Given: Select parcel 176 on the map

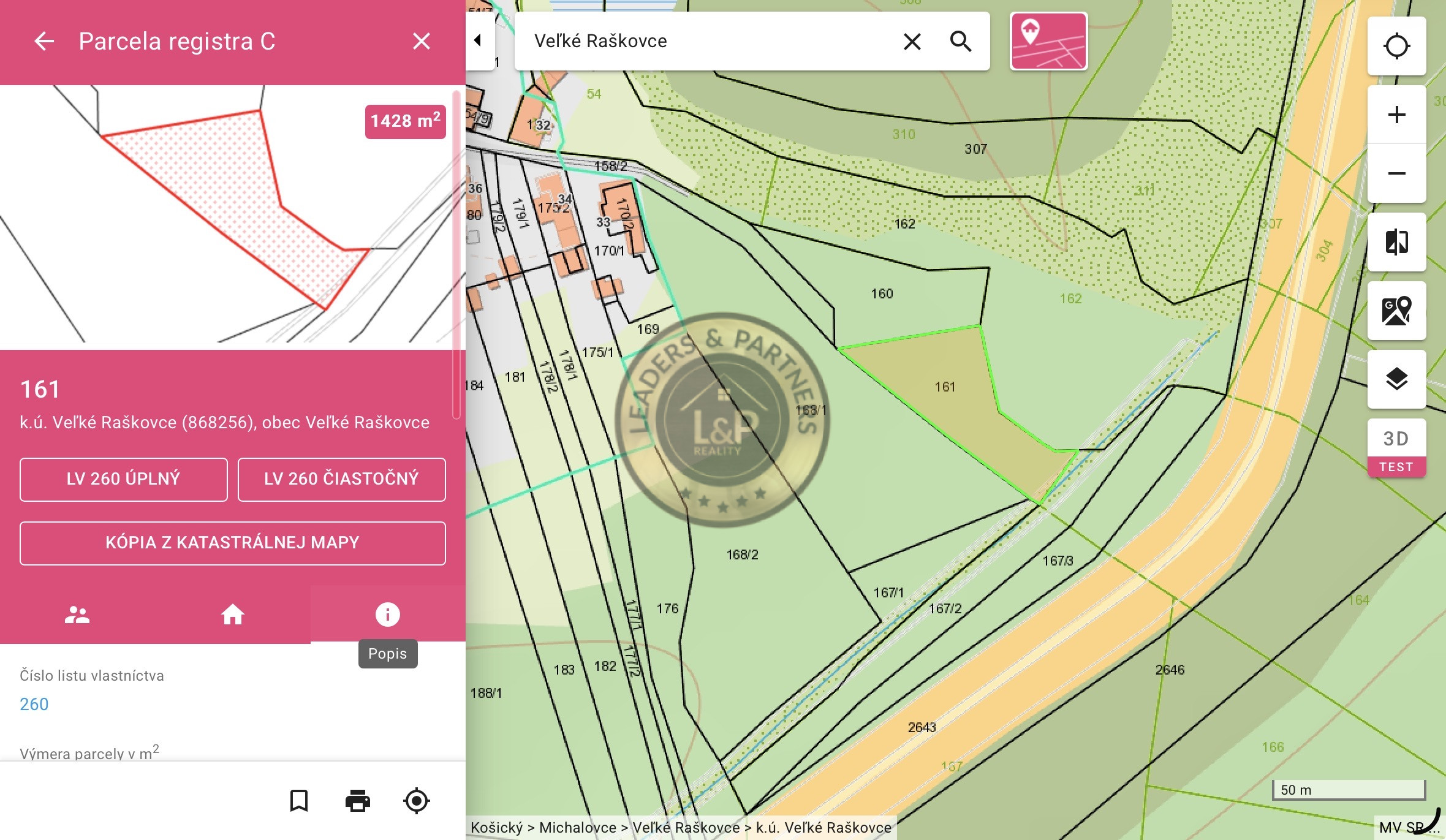Looking at the screenshot, I should 668,609.
